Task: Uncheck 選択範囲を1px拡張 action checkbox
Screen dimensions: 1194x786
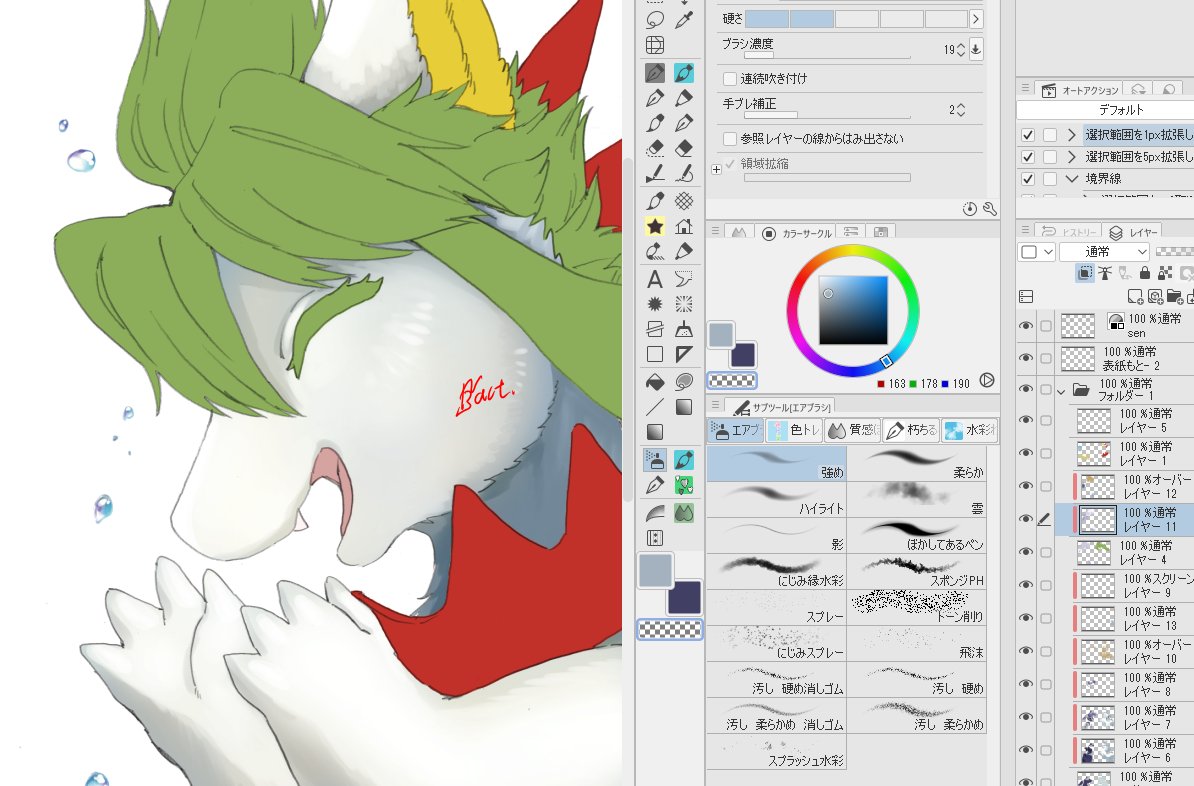Action: point(1028,135)
